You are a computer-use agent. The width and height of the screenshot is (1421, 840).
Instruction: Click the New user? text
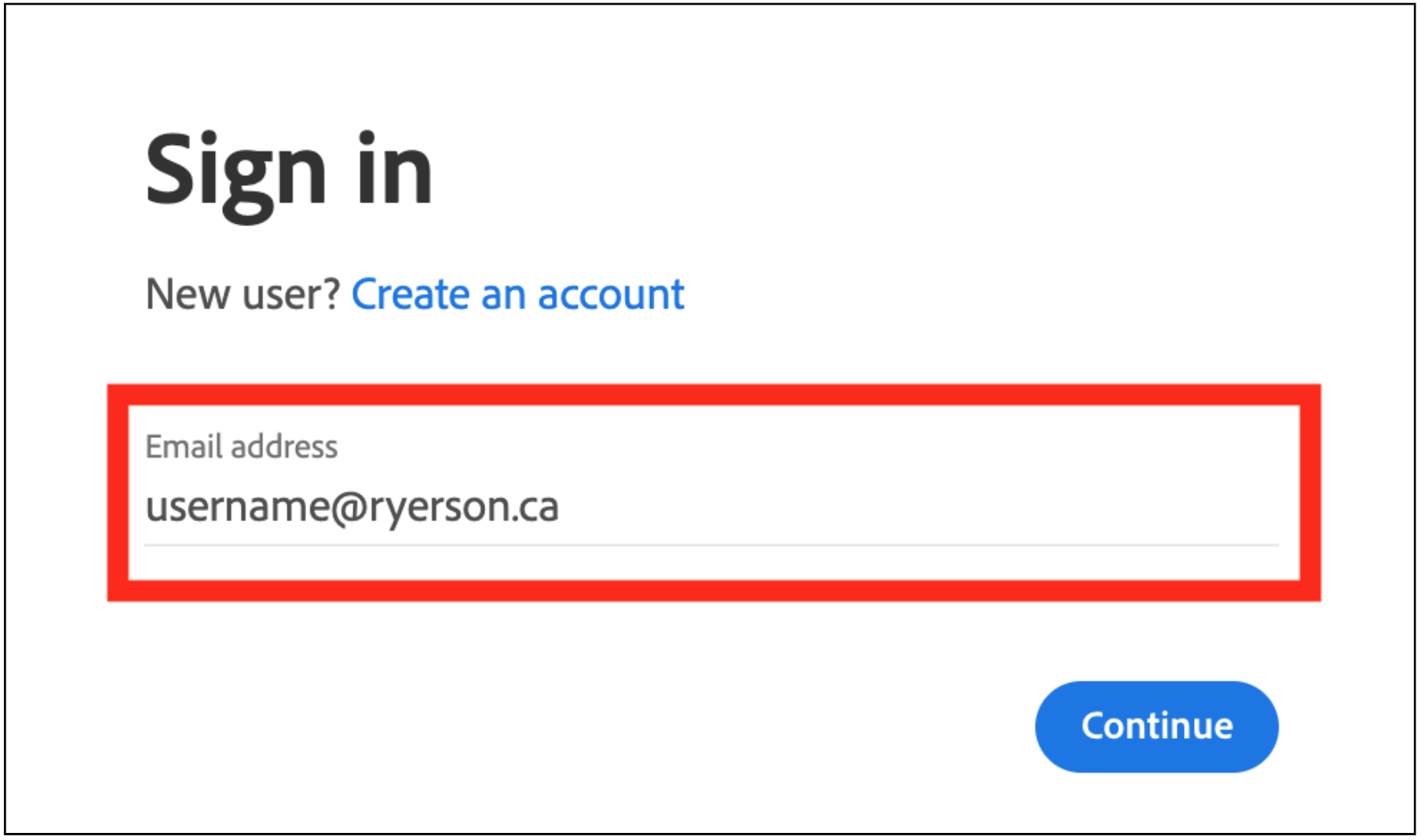coord(243,295)
